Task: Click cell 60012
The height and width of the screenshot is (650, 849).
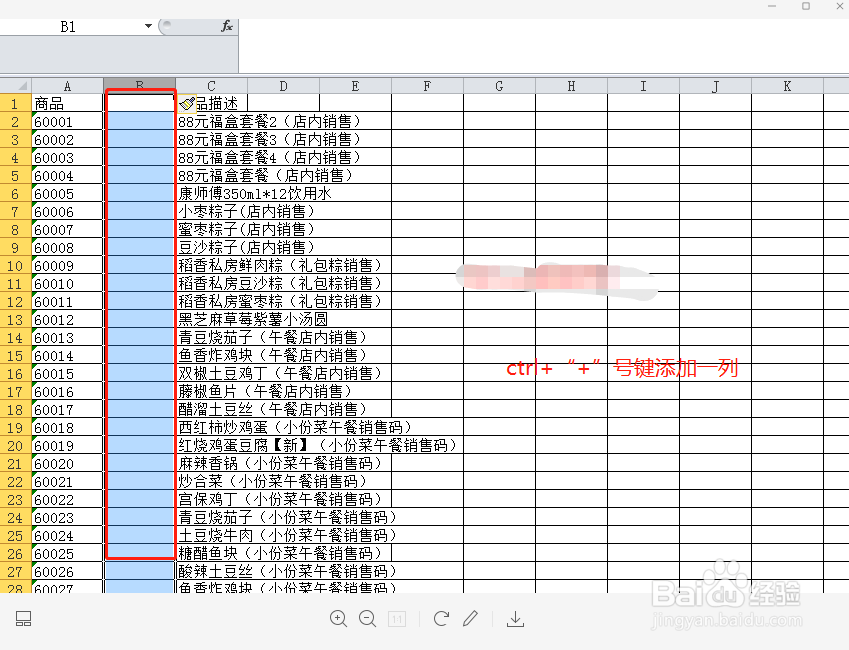Action: [67, 320]
